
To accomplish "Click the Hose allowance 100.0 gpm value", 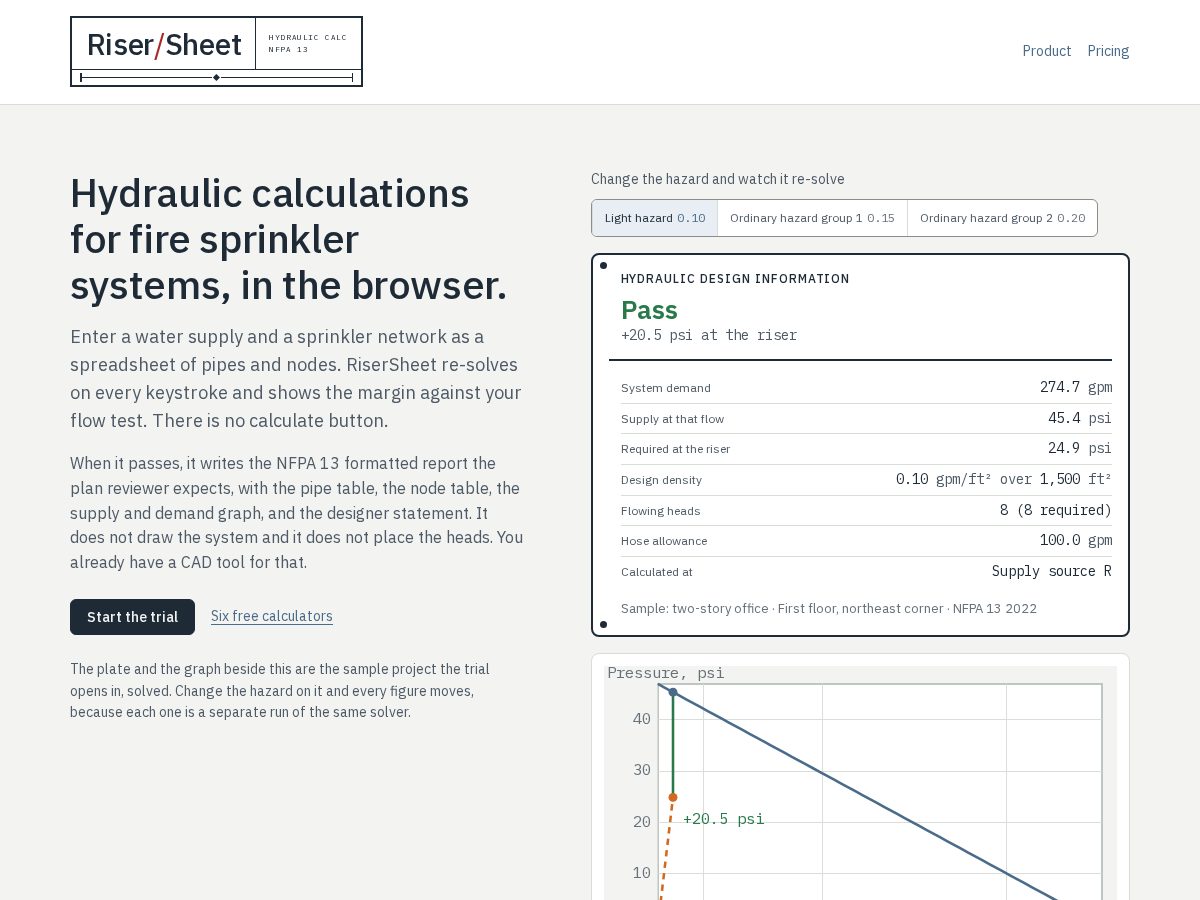I will point(1075,540).
